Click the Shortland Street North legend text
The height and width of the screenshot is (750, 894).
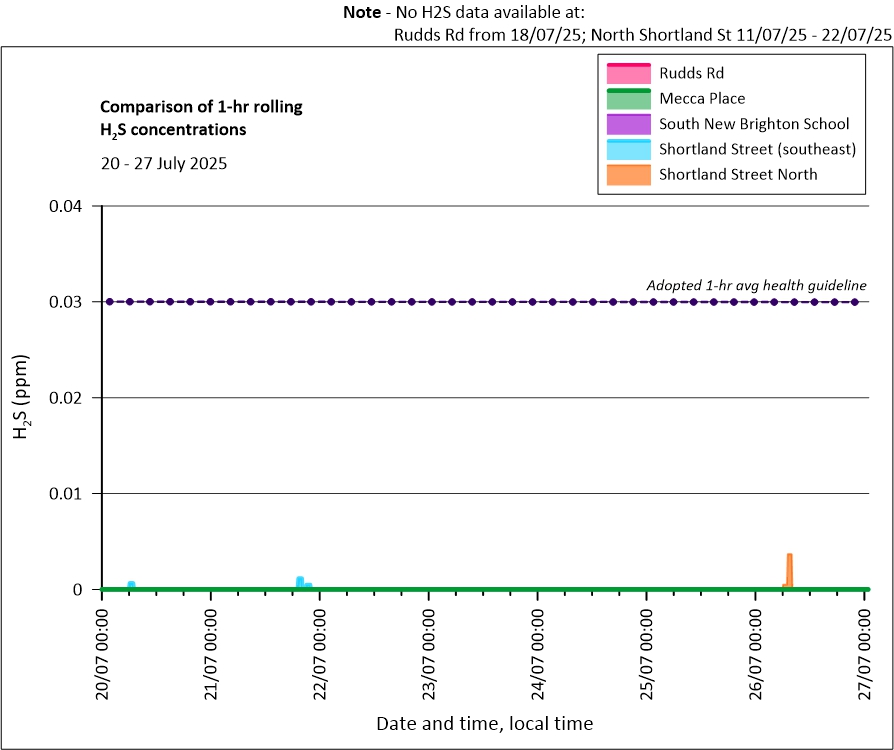[738, 174]
